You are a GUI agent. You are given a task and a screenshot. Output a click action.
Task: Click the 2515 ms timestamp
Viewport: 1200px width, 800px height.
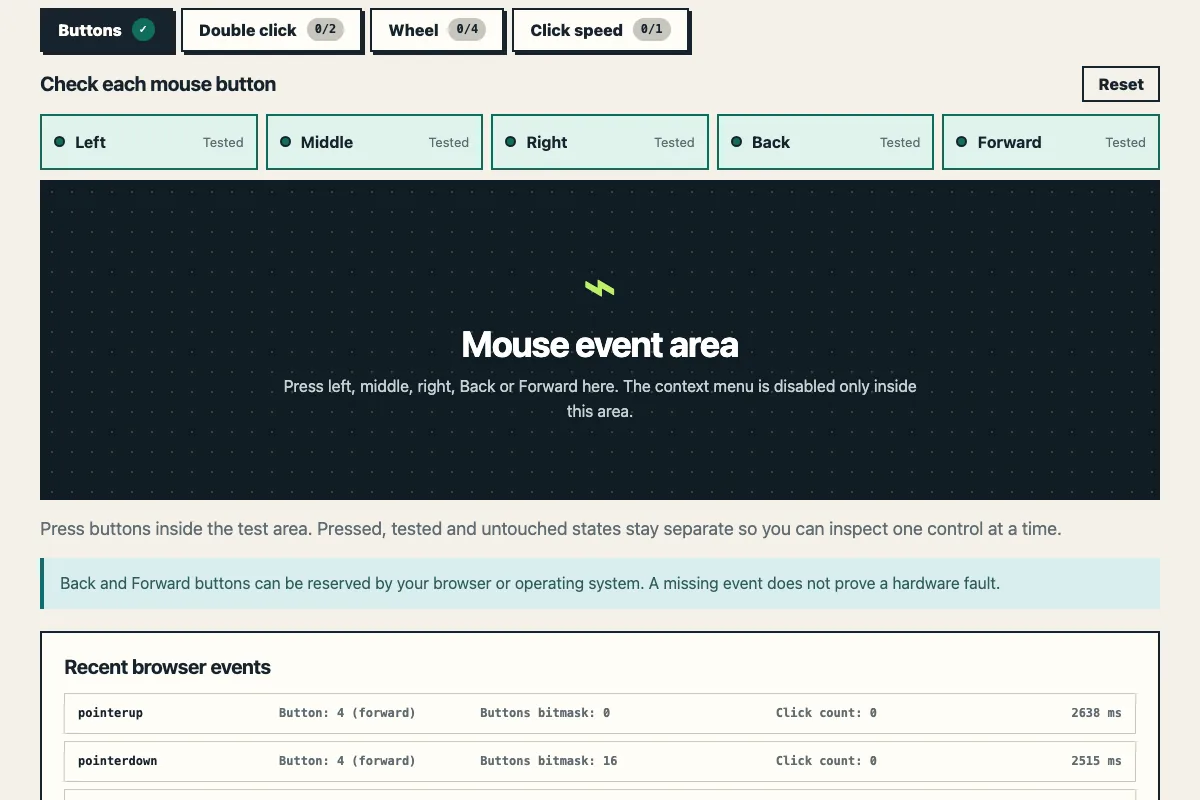1096,761
